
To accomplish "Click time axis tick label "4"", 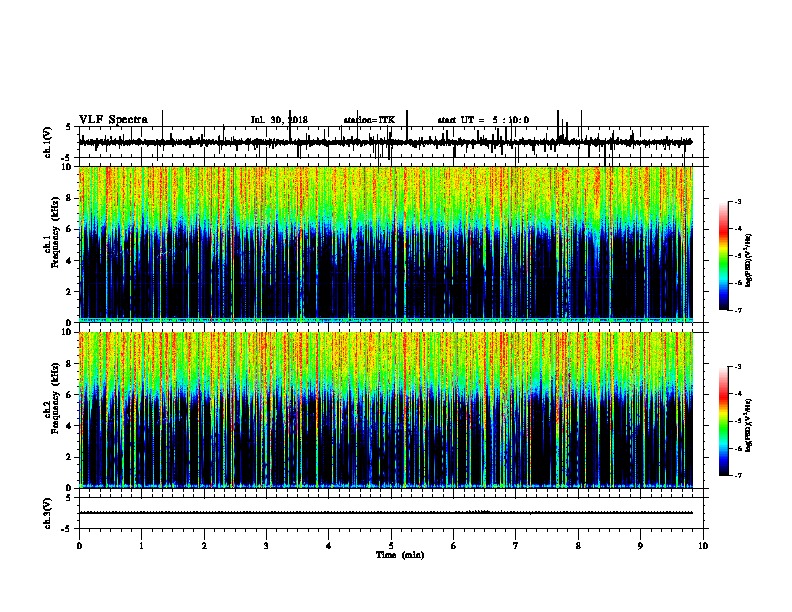I will [329, 546].
